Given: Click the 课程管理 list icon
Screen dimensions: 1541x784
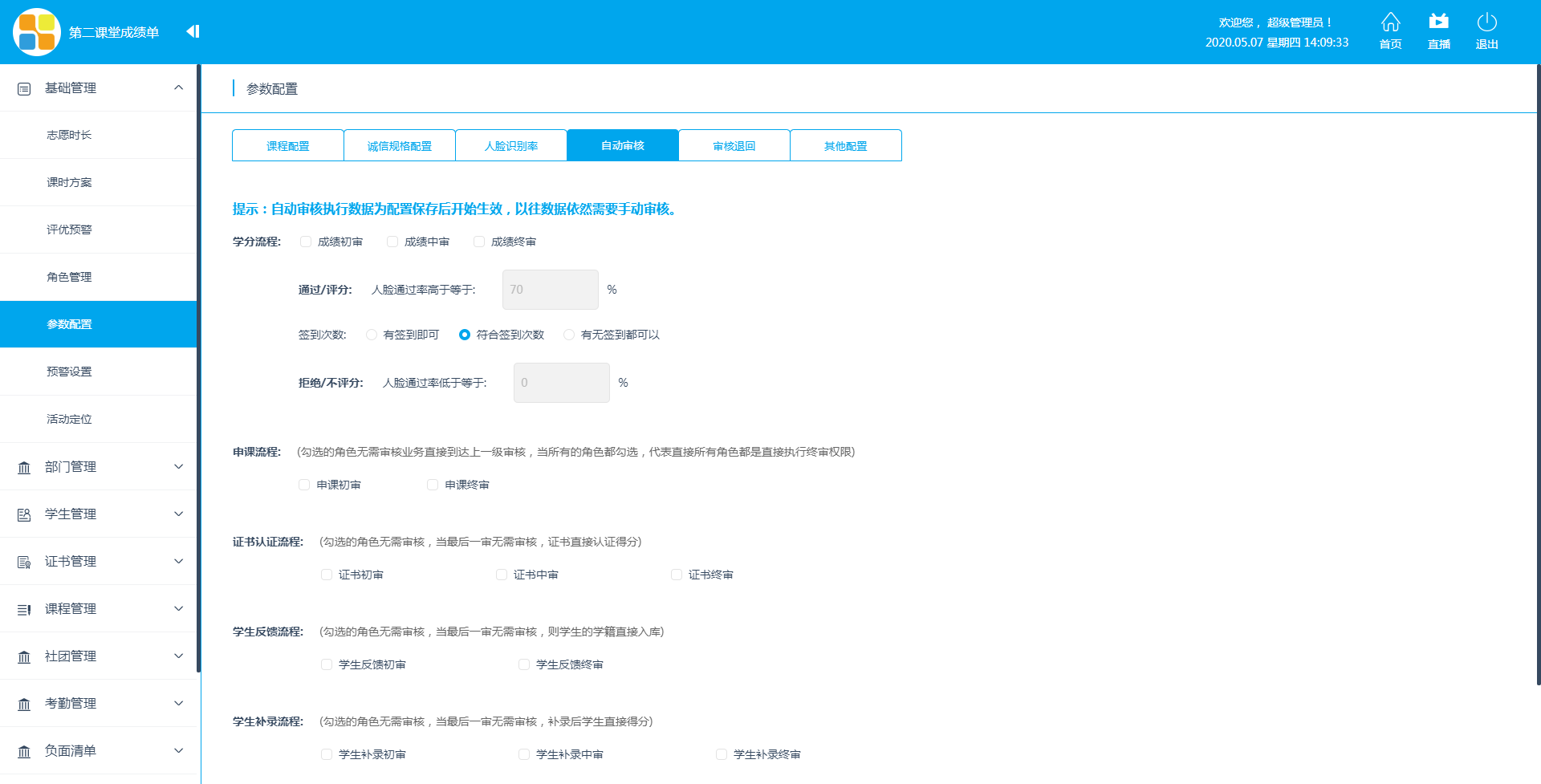Looking at the screenshot, I should click(x=24, y=609).
